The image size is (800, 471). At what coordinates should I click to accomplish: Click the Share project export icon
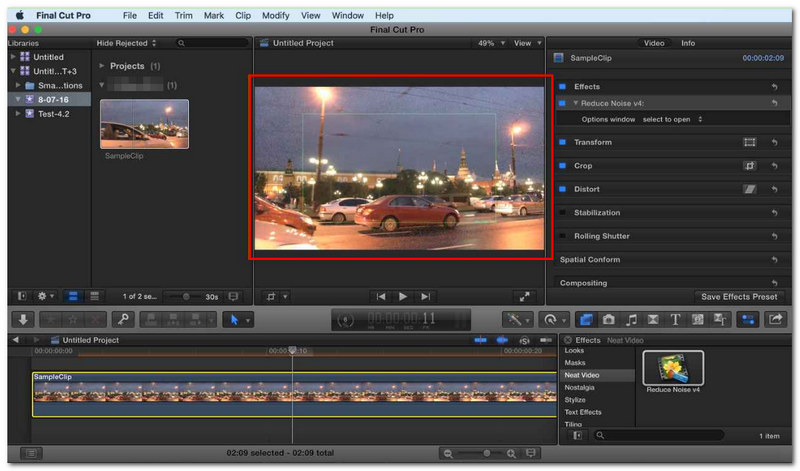pos(776,320)
